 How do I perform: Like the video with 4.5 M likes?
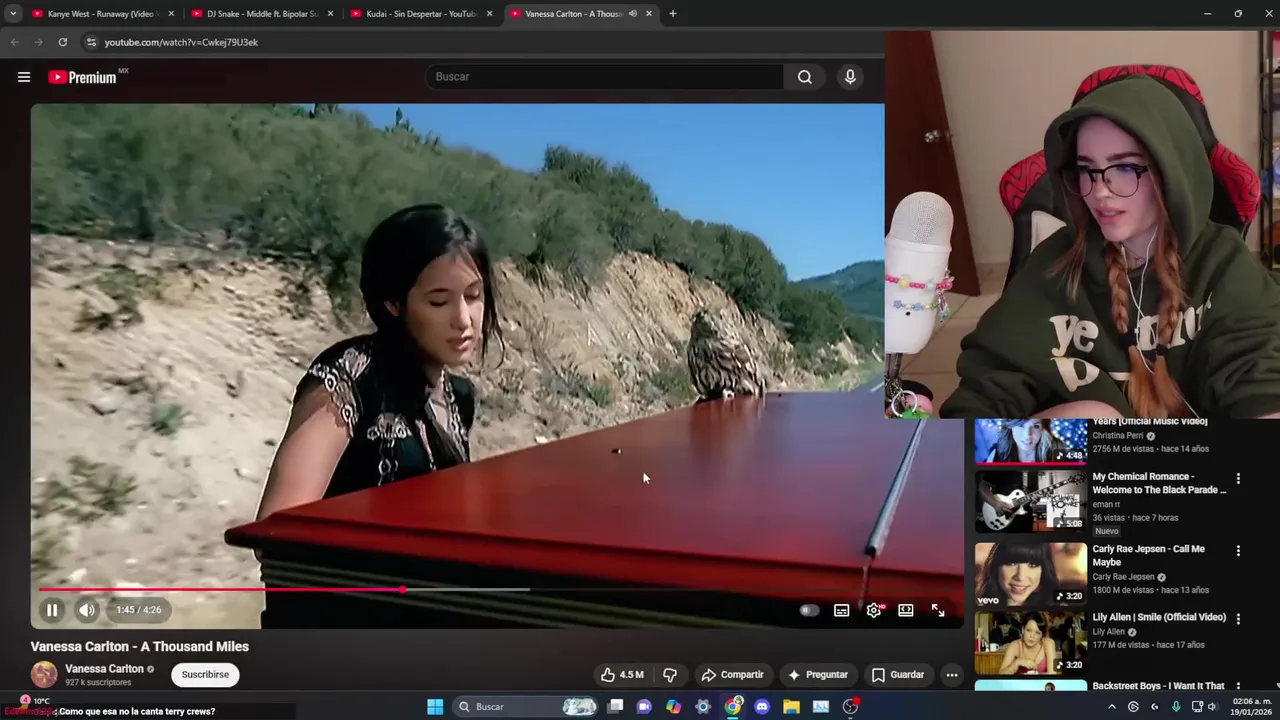click(x=621, y=675)
